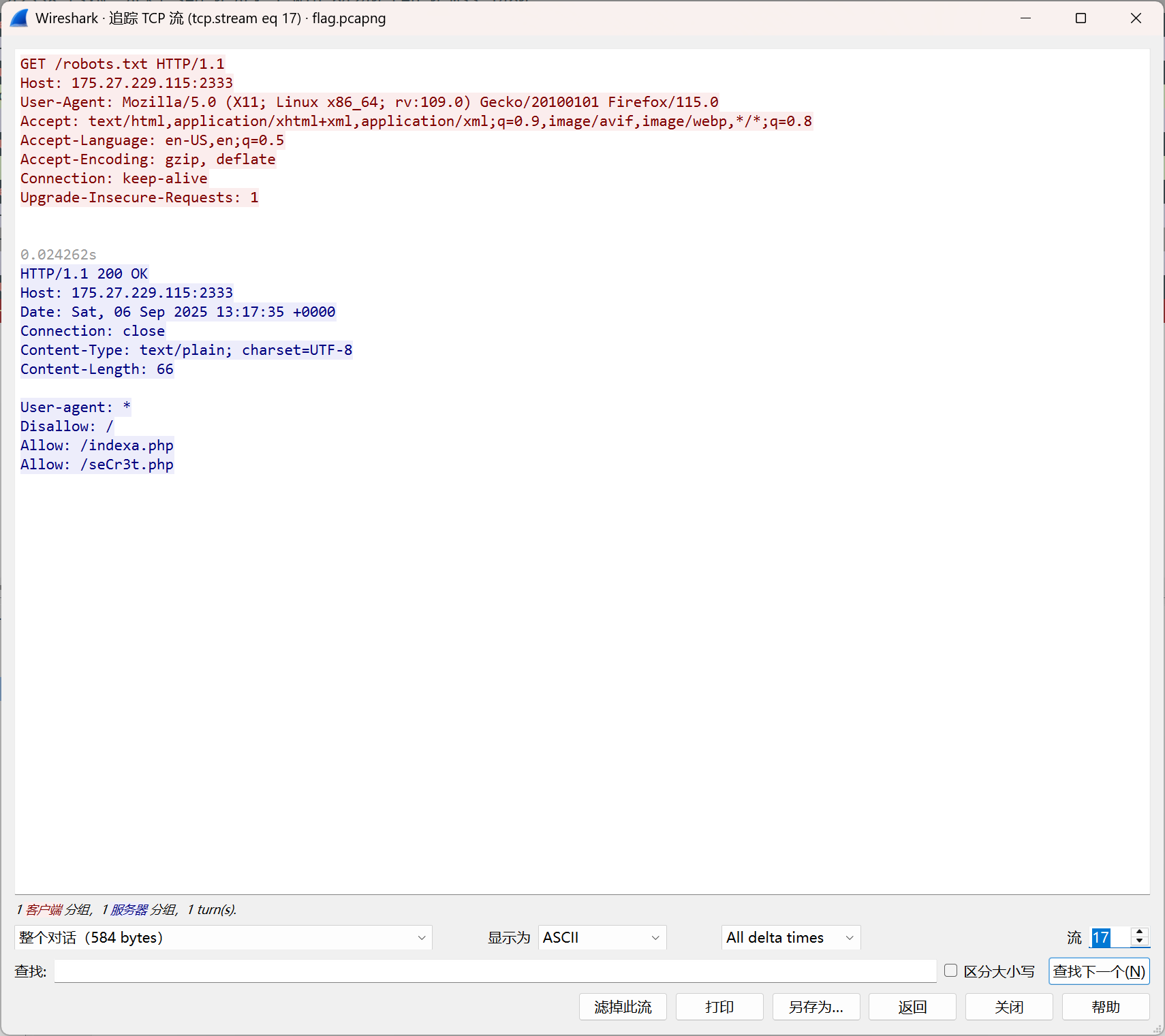Click the Accept-Language: en-US line
The width and height of the screenshot is (1165, 1036).
click(x=153, y=140)
